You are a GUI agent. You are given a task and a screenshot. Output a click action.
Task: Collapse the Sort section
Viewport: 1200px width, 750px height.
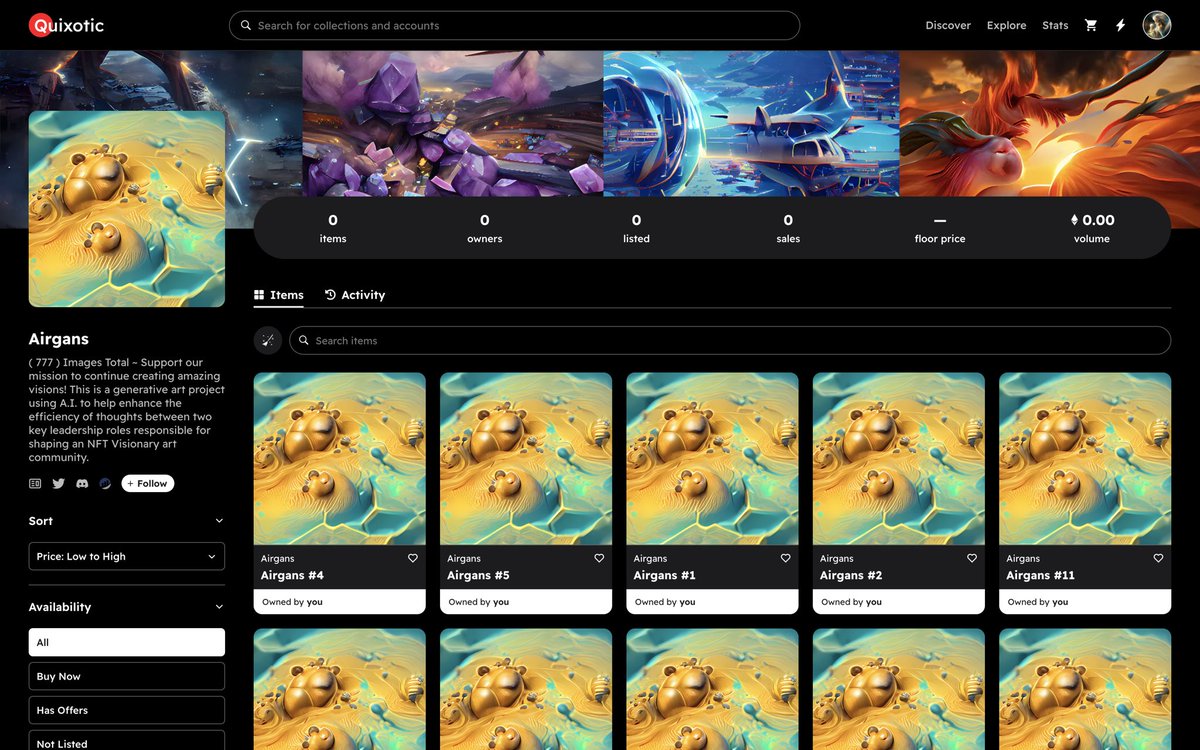pyautogui.click(x=219, y=521)
